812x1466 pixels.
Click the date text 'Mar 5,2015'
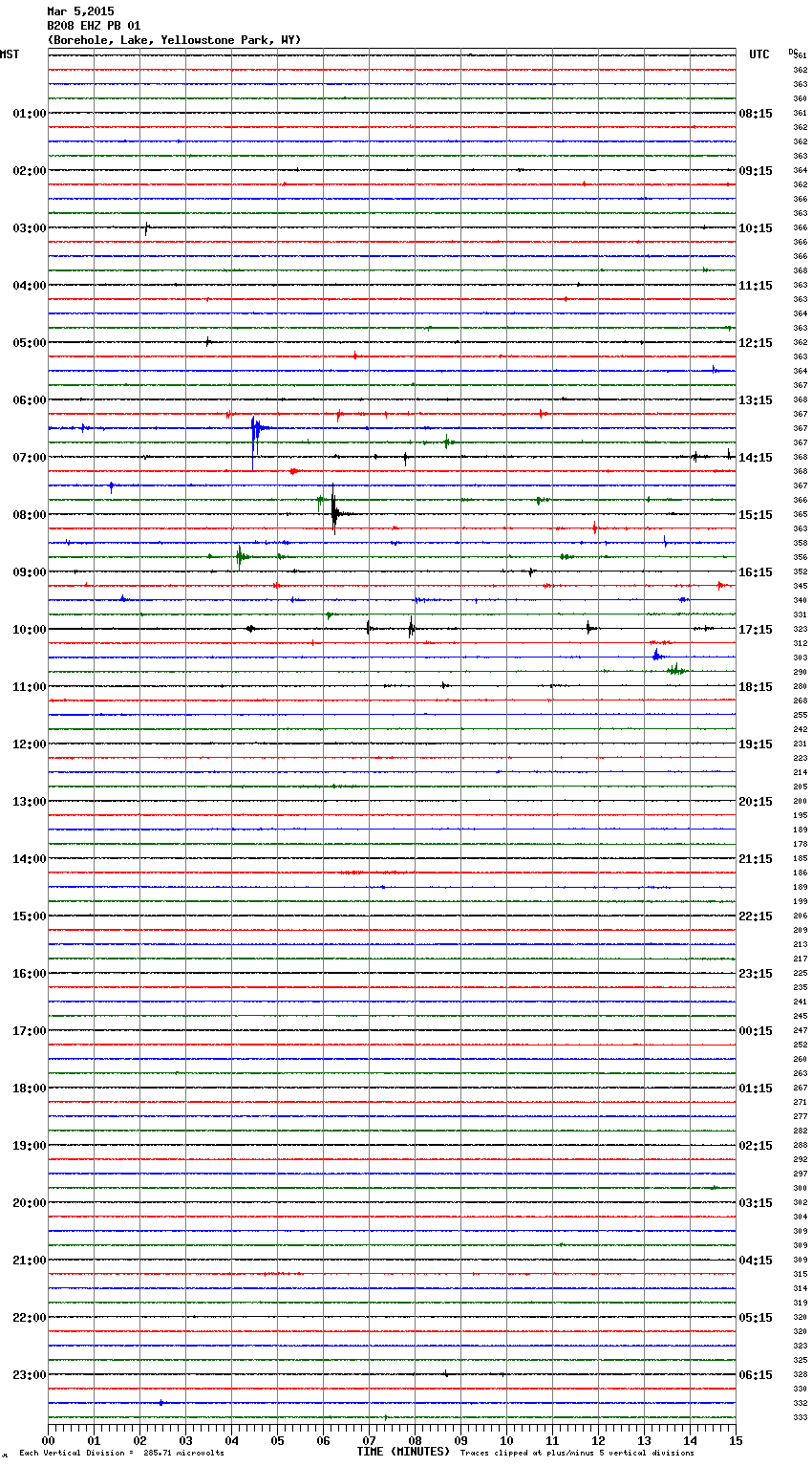pos(80,11)
